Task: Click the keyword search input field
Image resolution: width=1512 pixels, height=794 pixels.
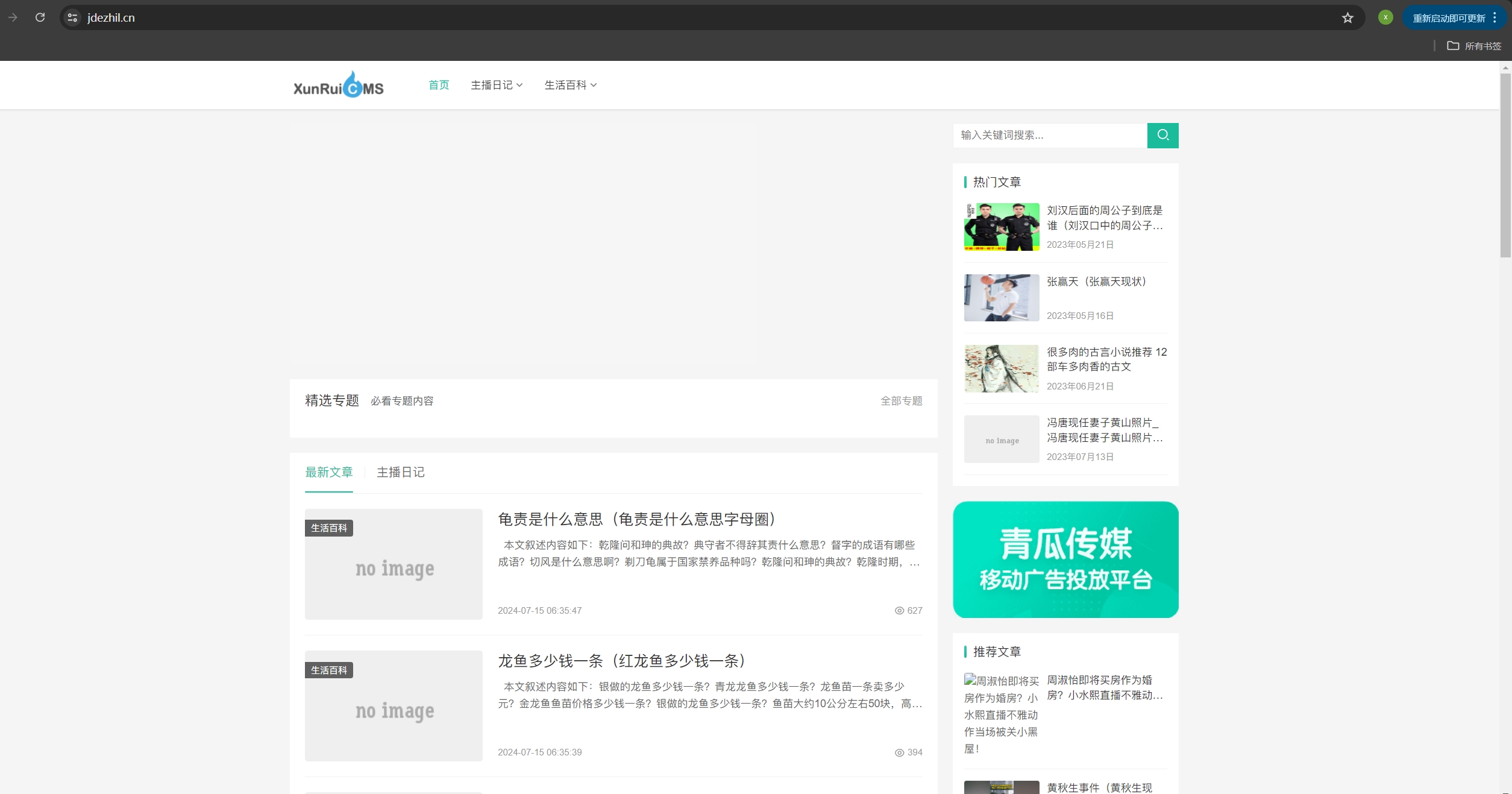Action: [1050, 135]
